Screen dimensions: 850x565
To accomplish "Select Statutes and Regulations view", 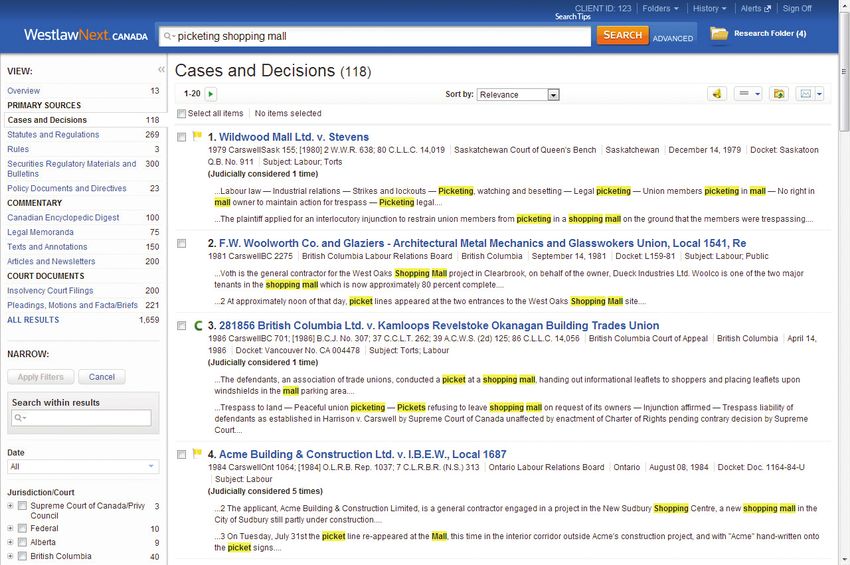I will click(x=53, y=134).
